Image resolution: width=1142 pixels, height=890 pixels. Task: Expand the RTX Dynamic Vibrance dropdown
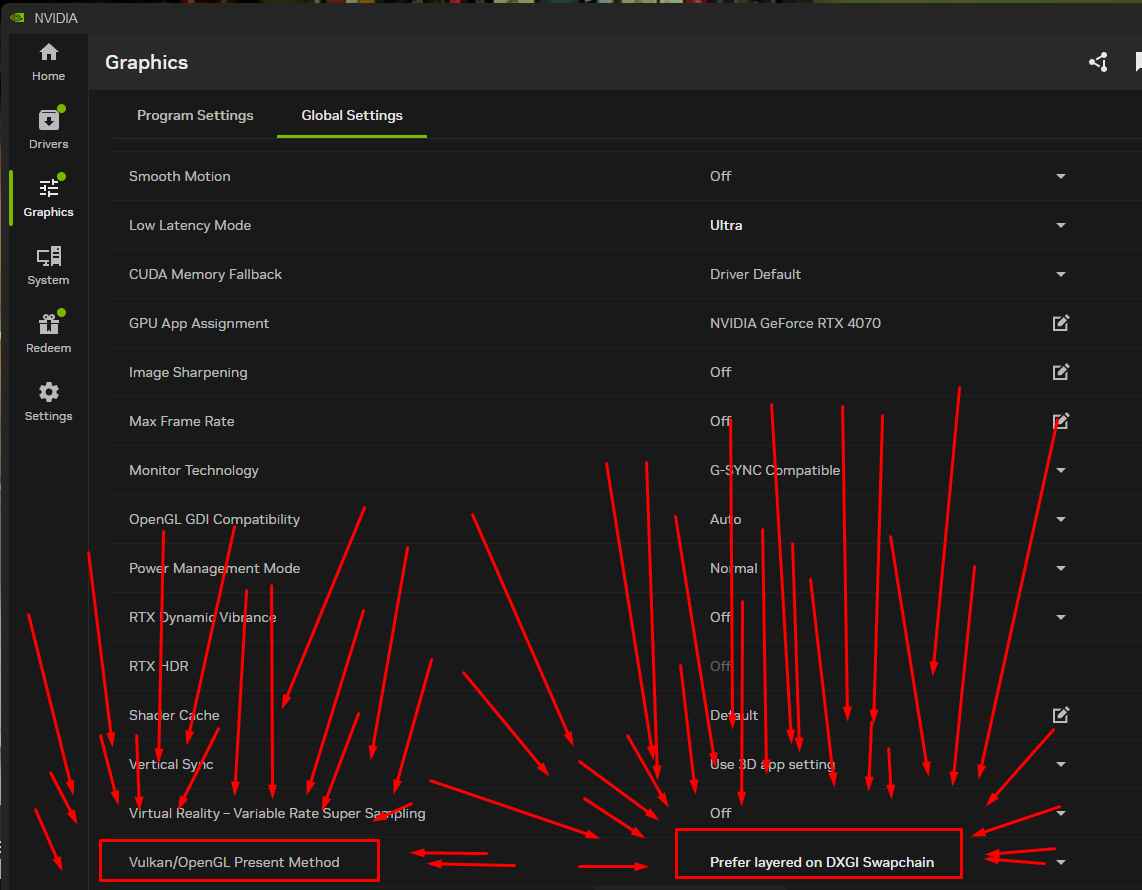pyautogui.click(x=1060, y=617)
